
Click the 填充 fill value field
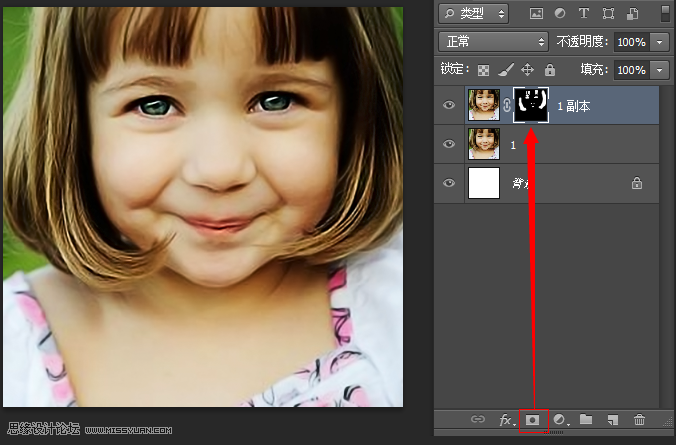[632, 70]
